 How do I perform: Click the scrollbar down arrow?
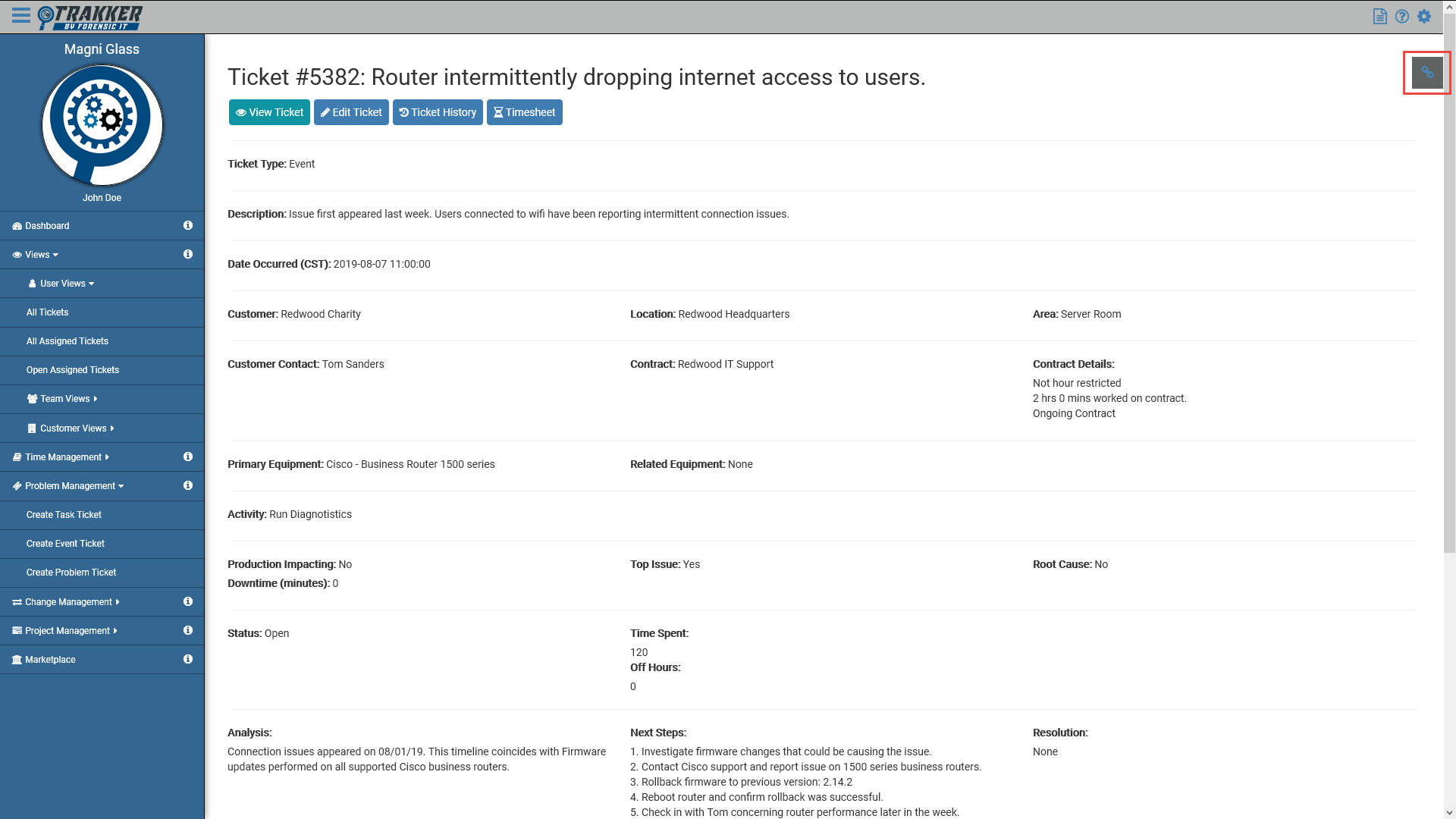[1449, 812]
